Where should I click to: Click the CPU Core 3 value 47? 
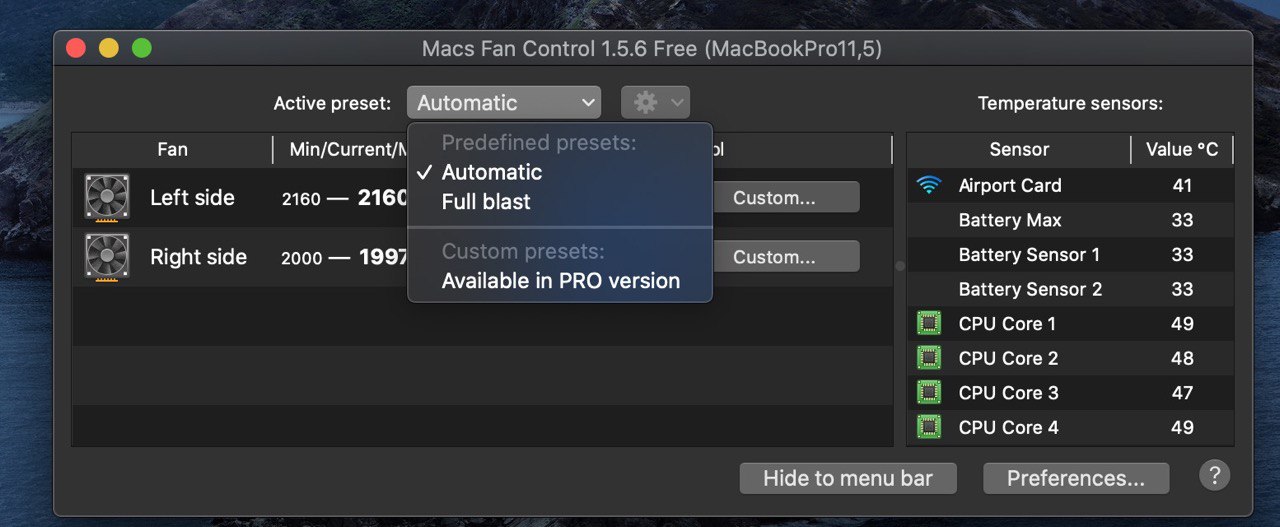coord(1182,392)
